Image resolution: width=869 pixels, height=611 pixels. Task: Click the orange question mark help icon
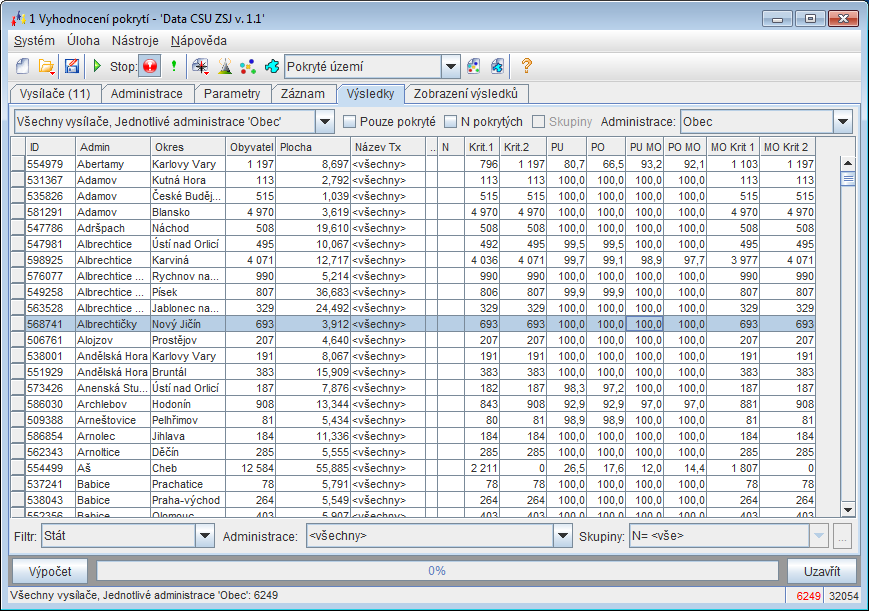pos(526,66)
